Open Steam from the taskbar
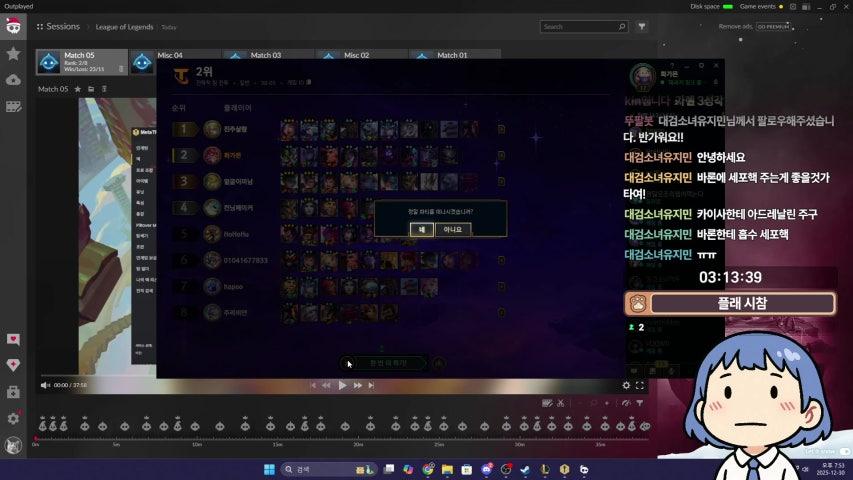Viewport: 853px width, 480px height. pyautogui.click(x=525, y=469)
